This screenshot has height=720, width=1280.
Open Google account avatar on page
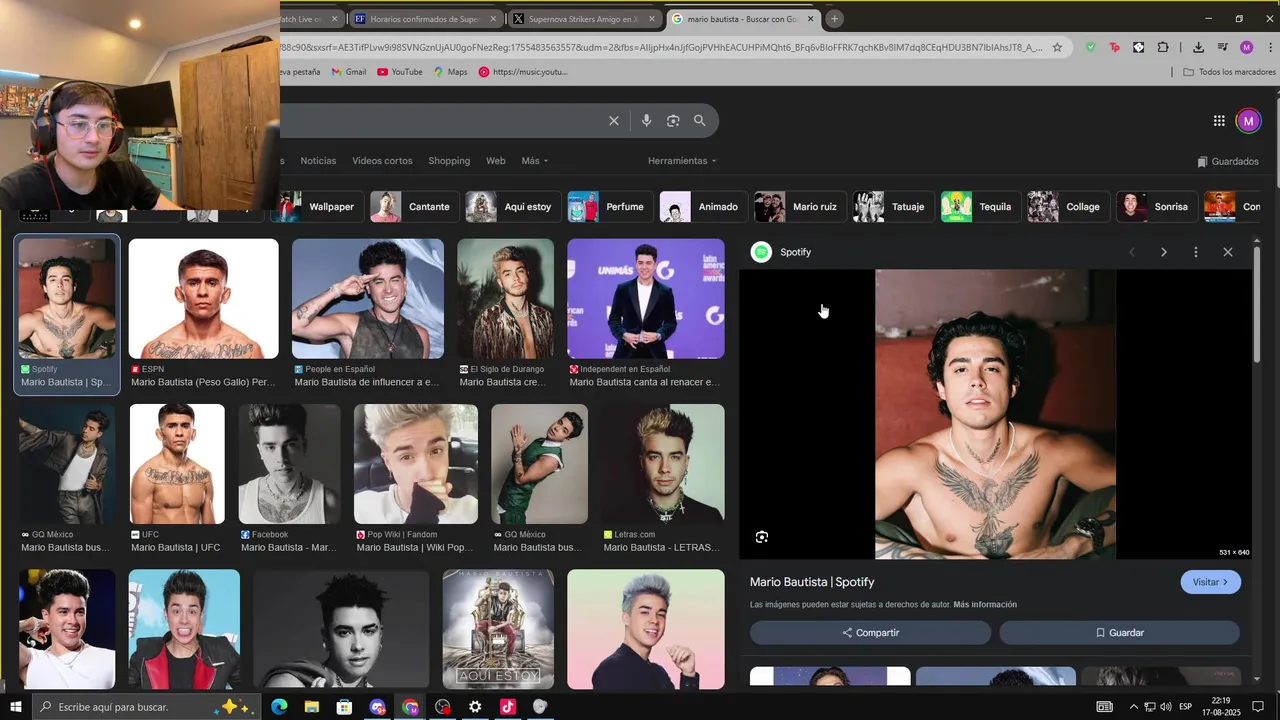tap(1248, 121)
